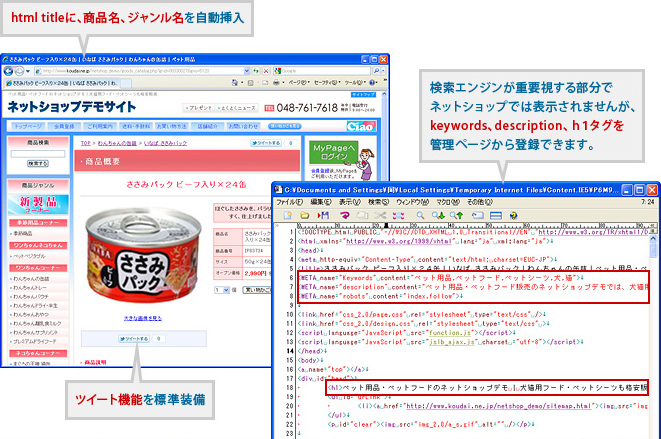Open the セーフティ menu in browser command bar
The width and height of the screenshot is (661, 439).
coord(327,83)
